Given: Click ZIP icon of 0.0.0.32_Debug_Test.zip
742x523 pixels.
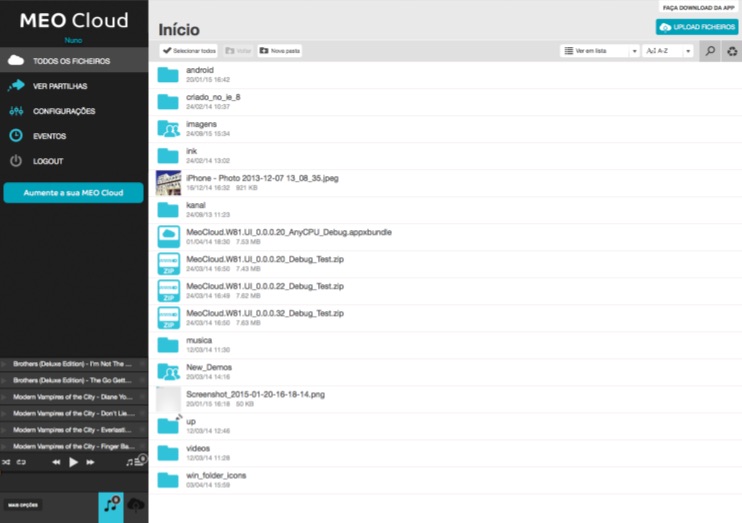Looking at the screenshot, I should (168, 318).
